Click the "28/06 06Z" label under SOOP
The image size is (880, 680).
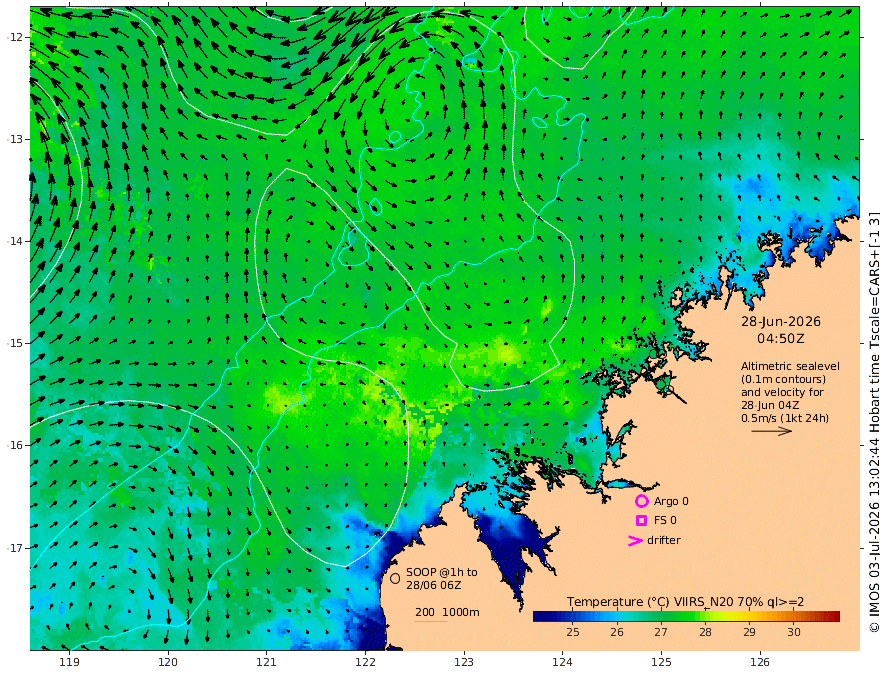[434, 585]
